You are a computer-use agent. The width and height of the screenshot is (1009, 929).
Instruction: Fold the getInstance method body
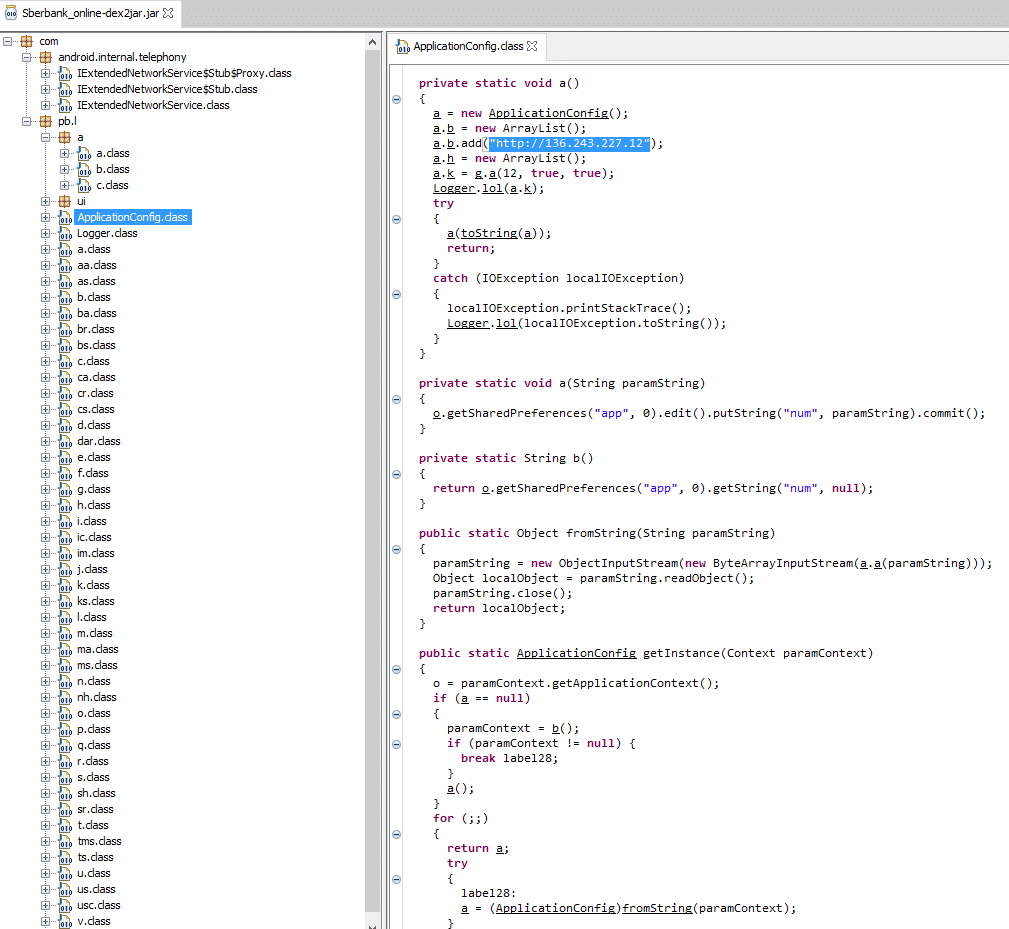coord(396,669)
